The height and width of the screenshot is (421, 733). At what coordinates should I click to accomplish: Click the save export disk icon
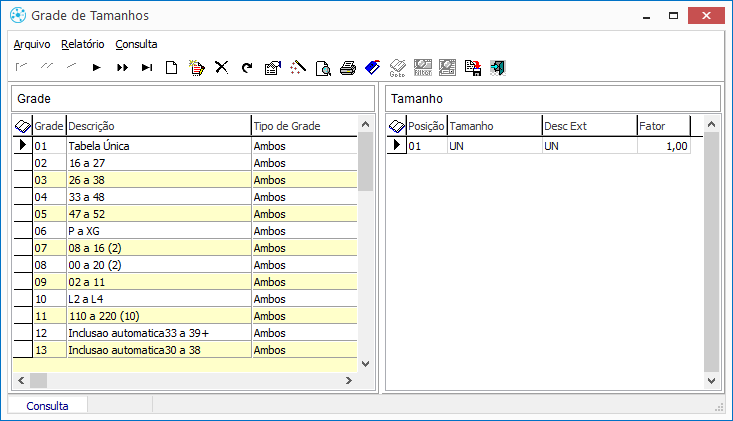473,68
